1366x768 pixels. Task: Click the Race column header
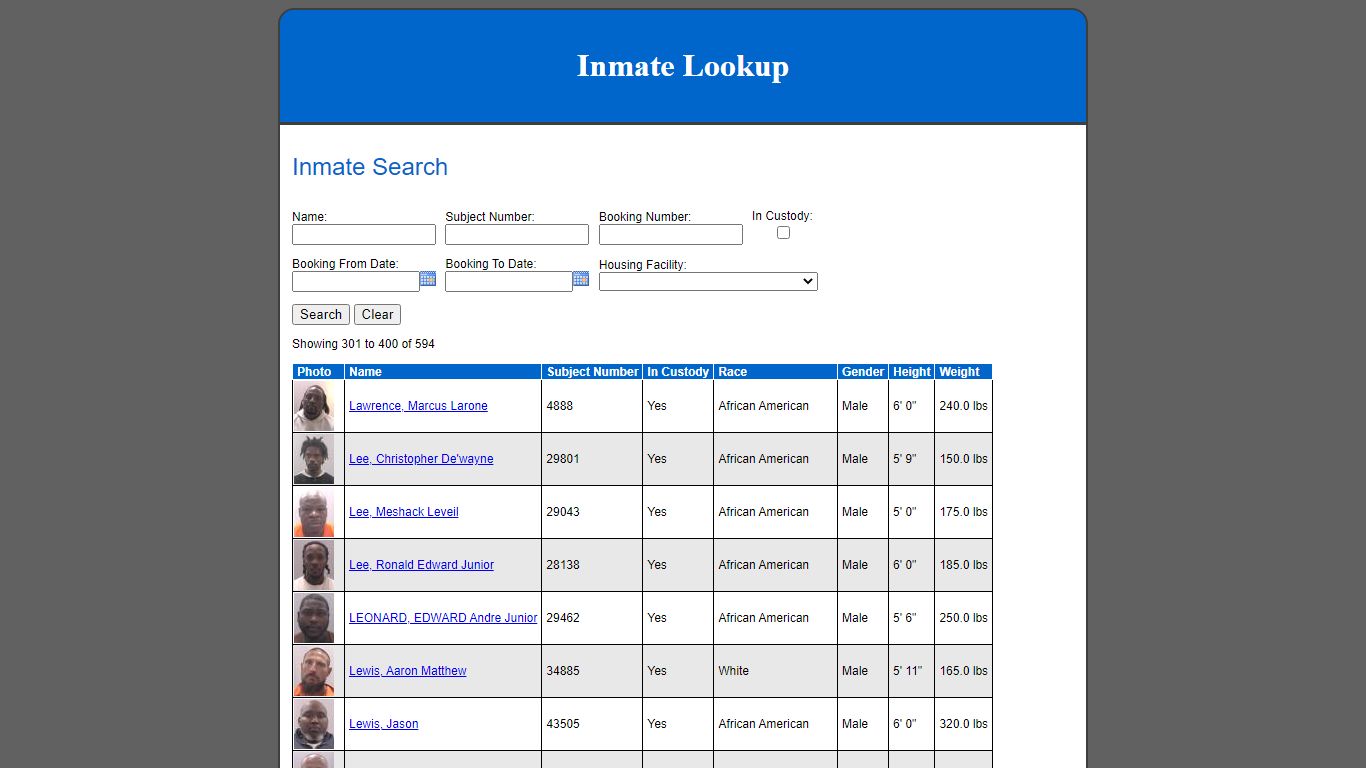[x=775, y=372]
